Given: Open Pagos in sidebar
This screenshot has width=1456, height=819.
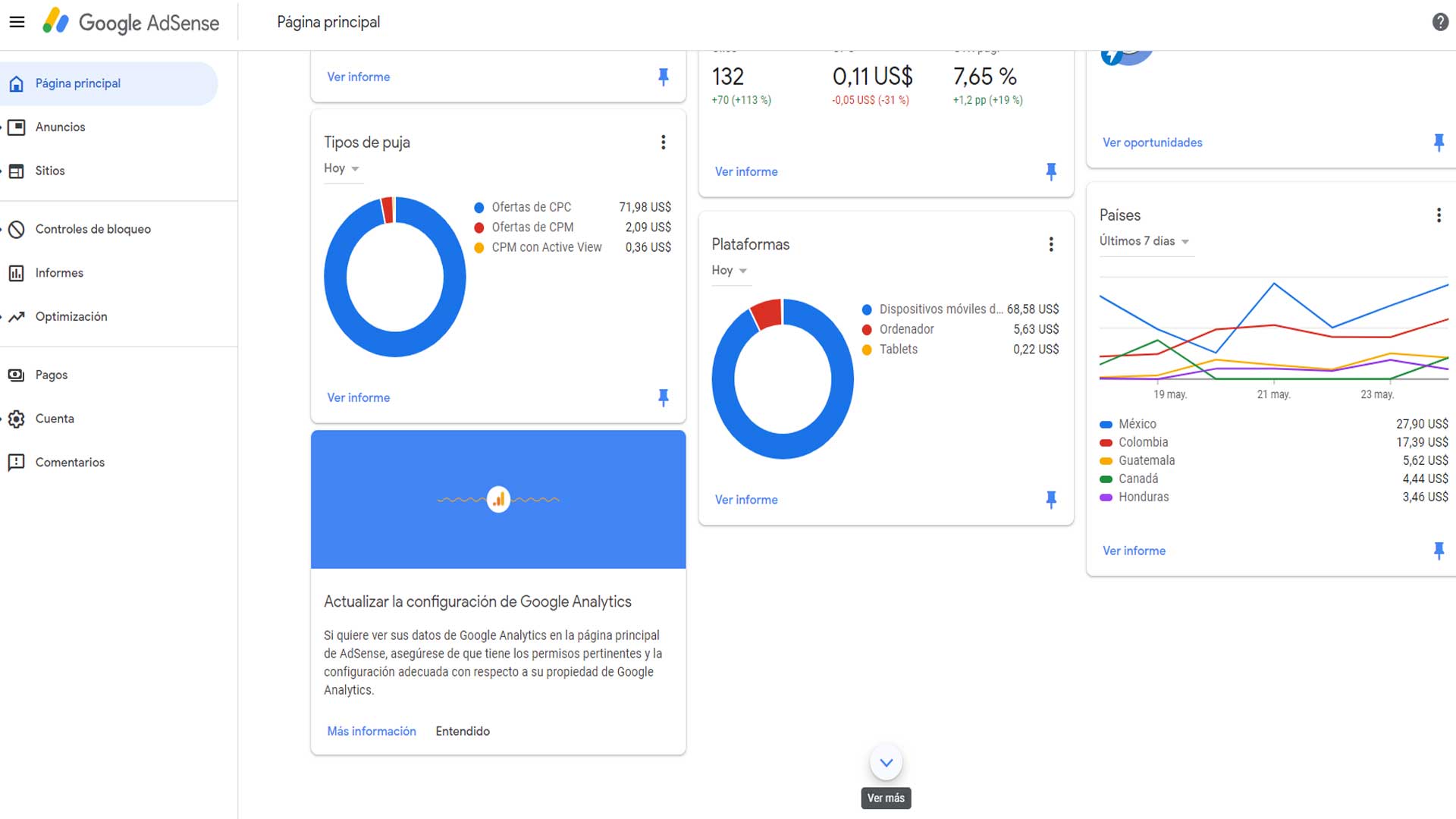Looking at the screenshot, I should (52, 375).
